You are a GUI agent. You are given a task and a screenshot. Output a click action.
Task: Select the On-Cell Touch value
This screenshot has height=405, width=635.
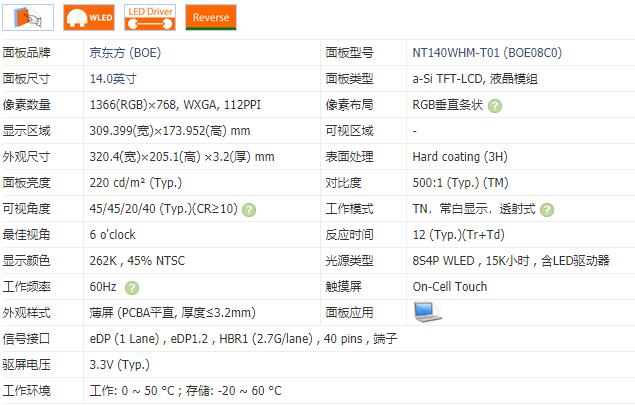pos(450,287)
